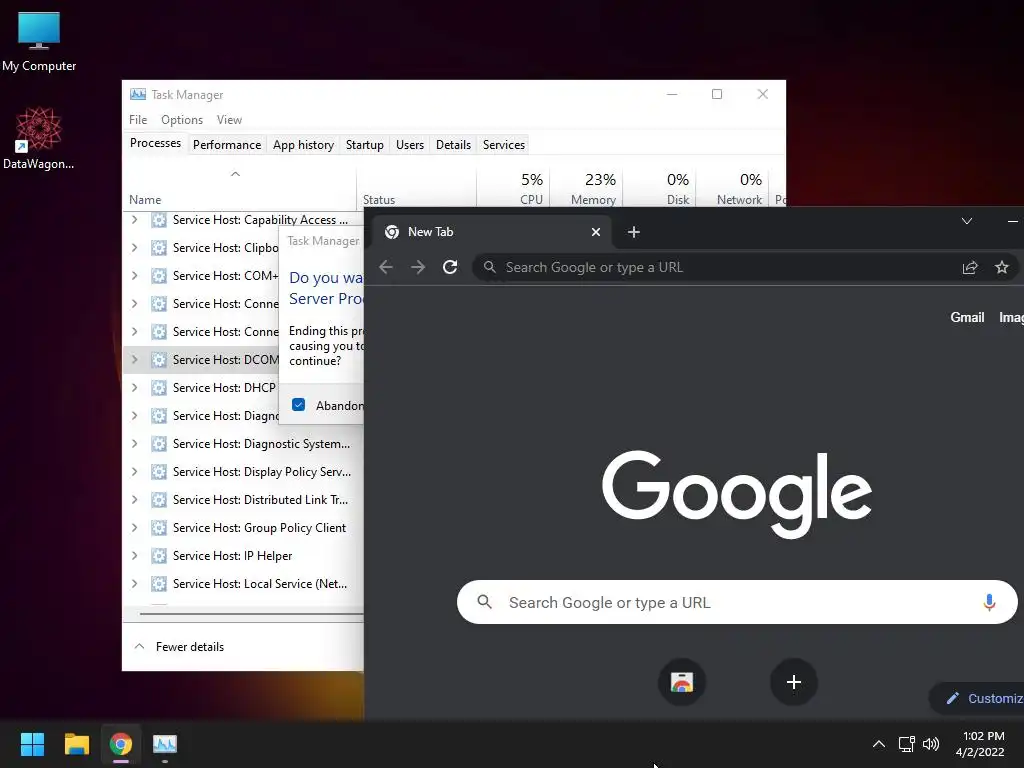Expand Service Host: Capability Access row

135,220
